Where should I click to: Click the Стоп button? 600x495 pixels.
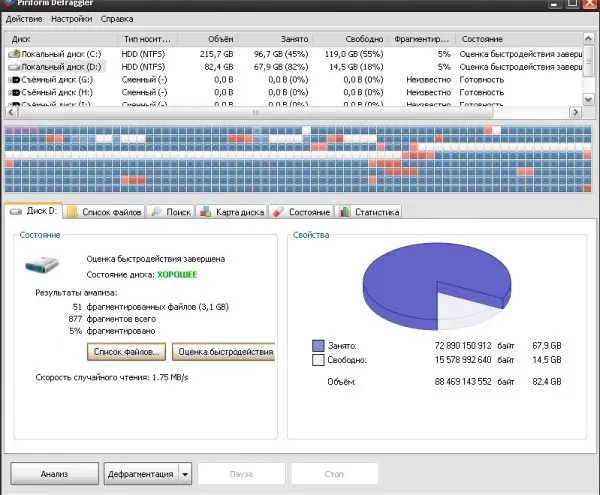coord(334,474)
